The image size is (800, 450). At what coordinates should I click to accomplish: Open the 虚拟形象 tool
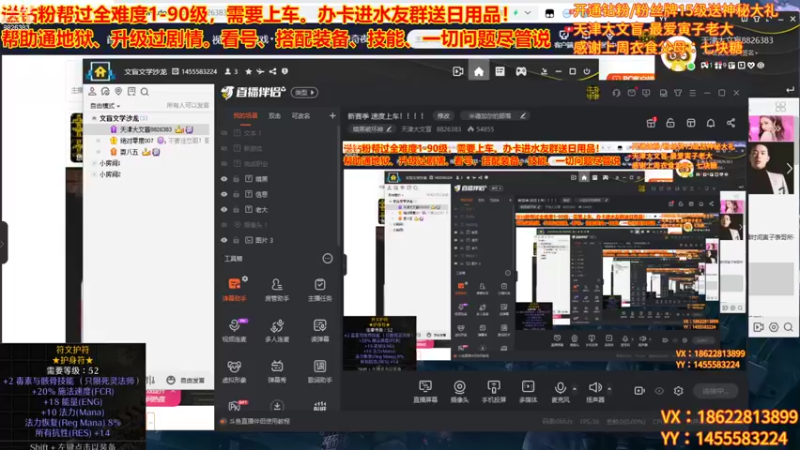234,371
